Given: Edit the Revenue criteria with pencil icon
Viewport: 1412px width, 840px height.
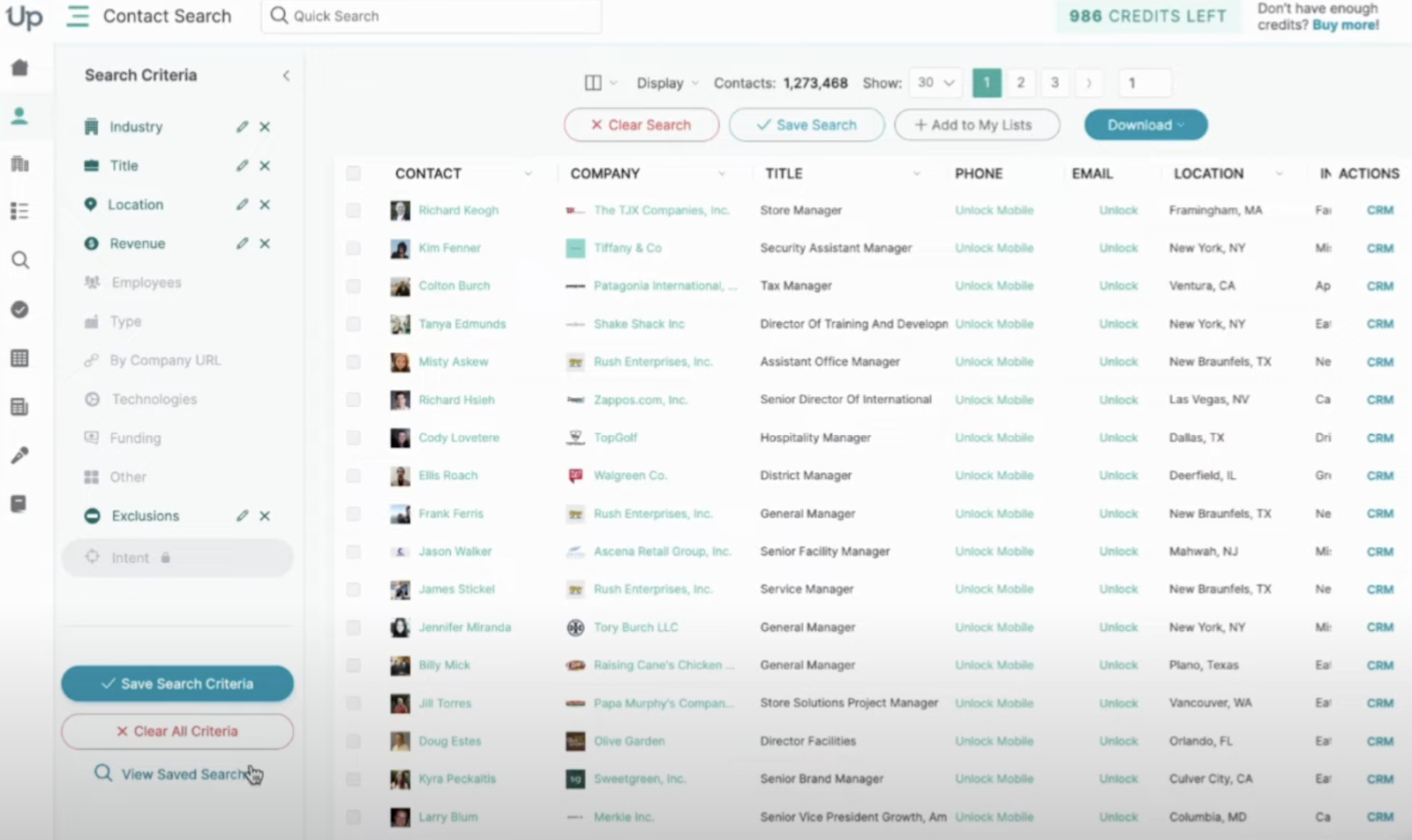Looking at the screenshot, I should 242,244.
